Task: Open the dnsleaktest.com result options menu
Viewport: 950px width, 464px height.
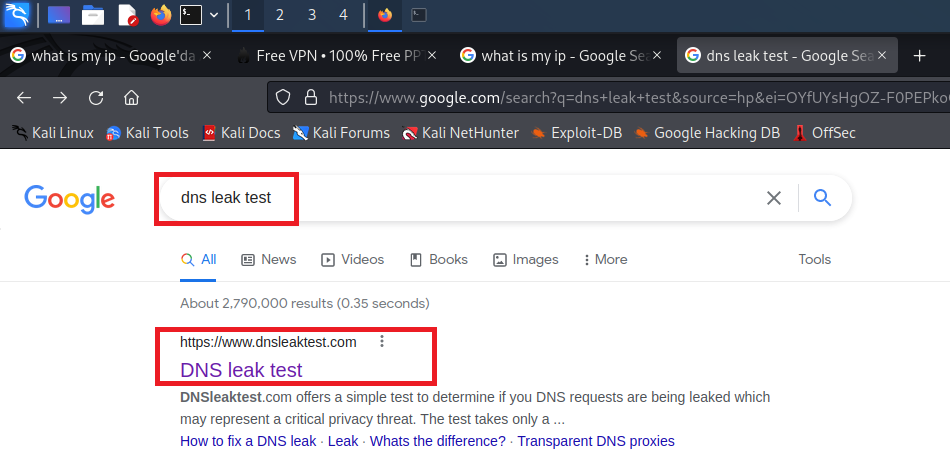Action: pyautogui.click(x=382, y=342)
